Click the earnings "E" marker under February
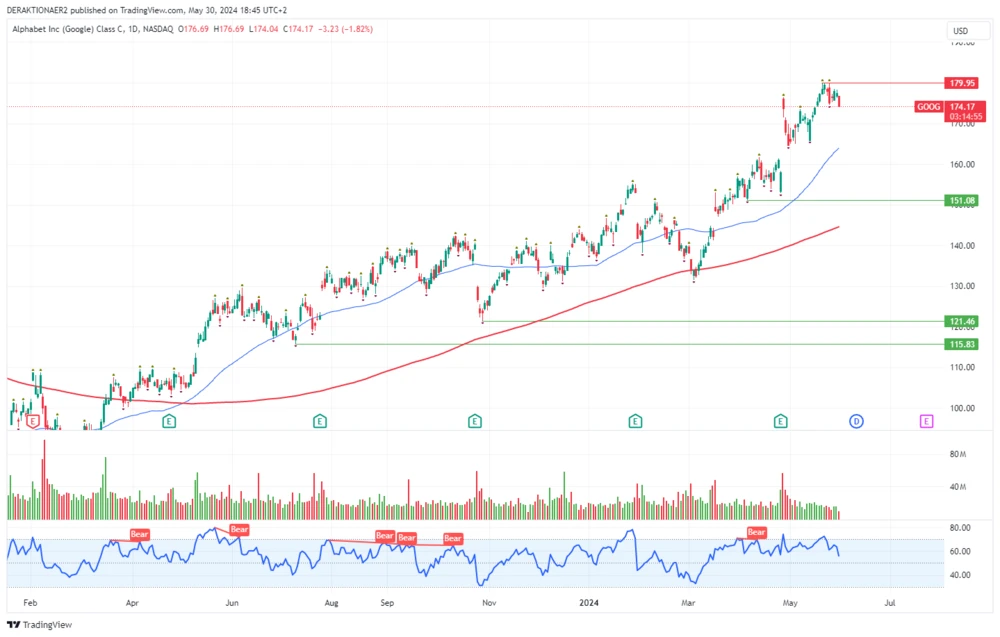The height and width of the screenshot is (637, 1000). coord(31,421)
